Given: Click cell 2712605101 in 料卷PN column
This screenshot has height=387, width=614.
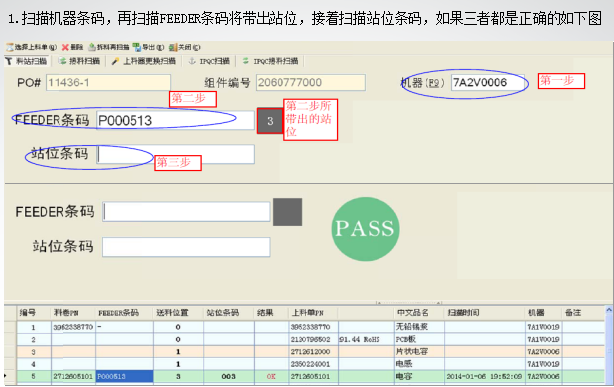Looking at the screenshot, I should 73,377.
